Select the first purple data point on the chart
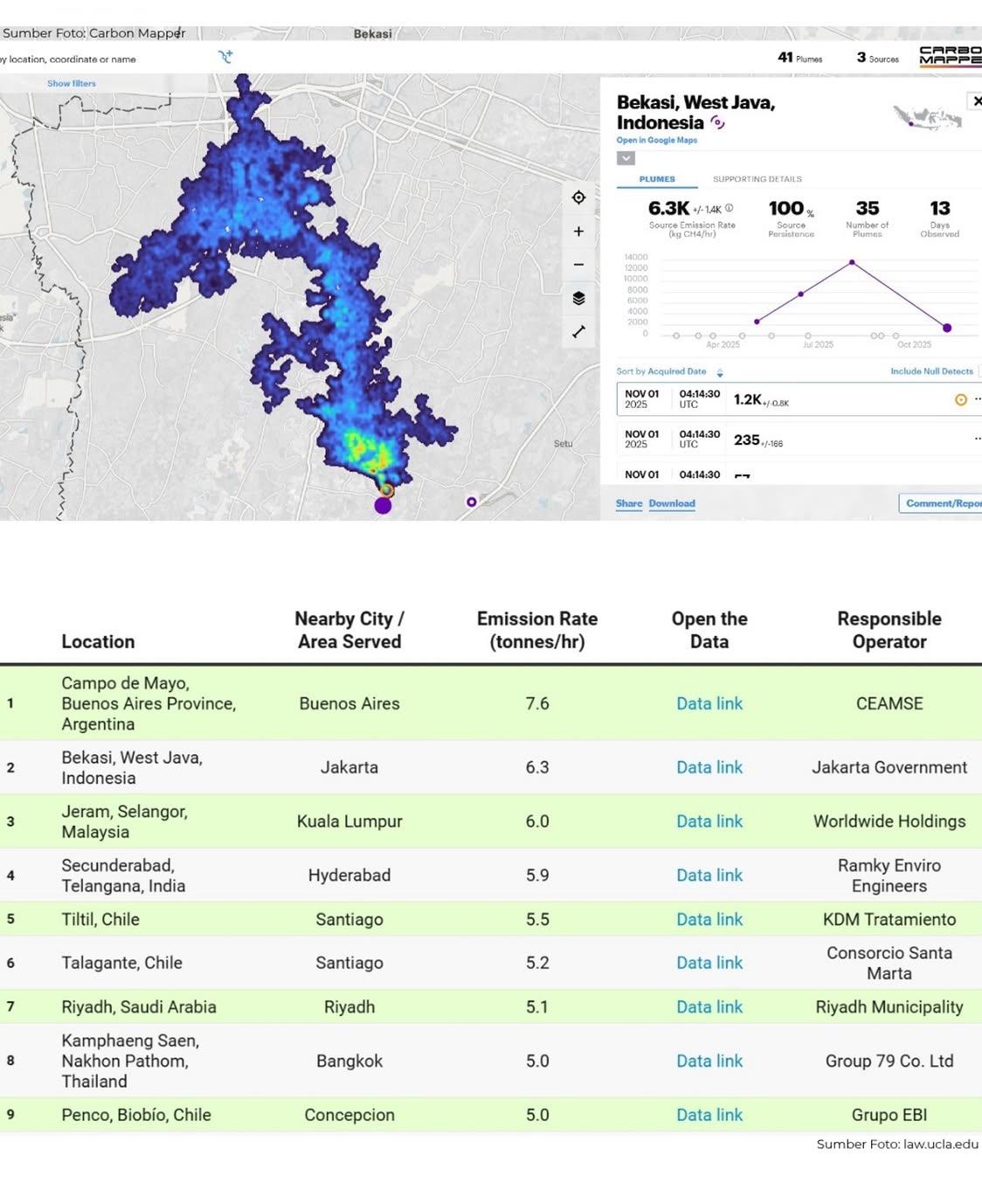 point(757,322)
